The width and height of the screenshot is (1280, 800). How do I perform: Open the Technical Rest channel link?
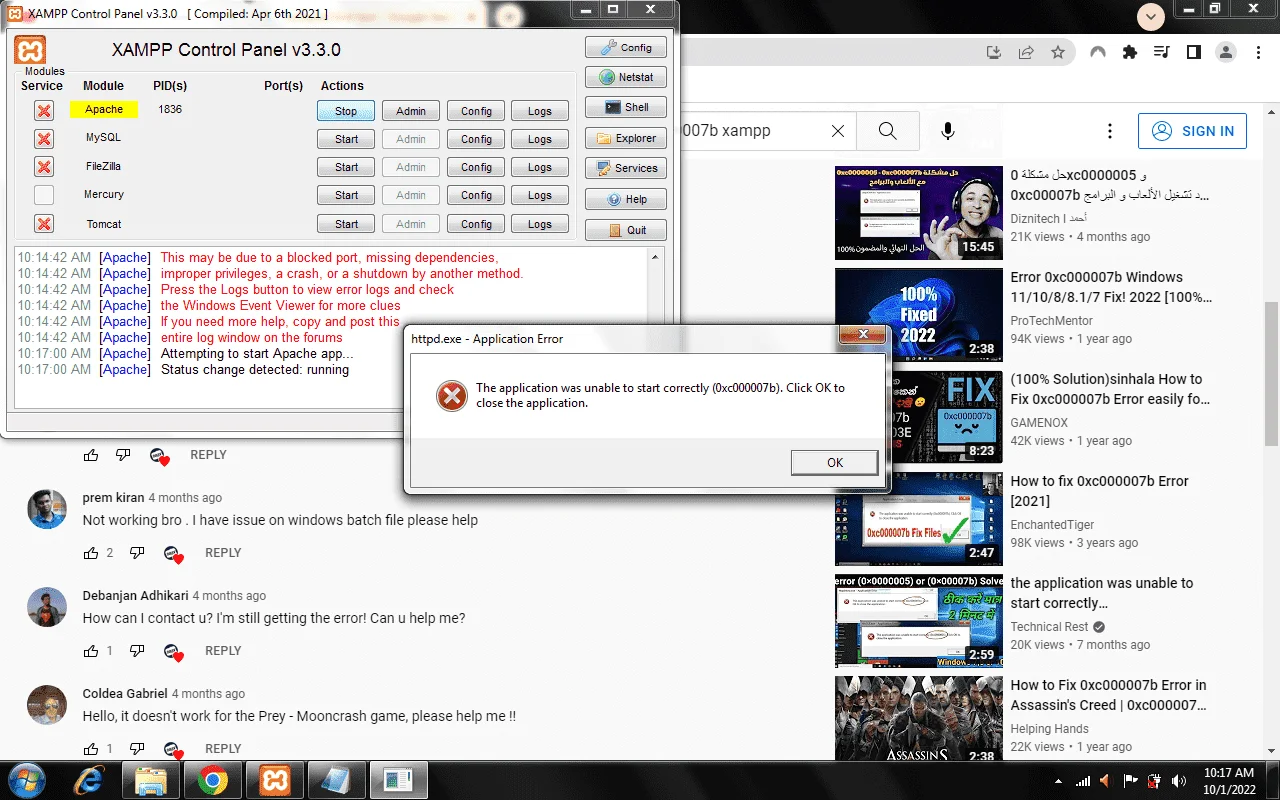(x=1049, y=627)
